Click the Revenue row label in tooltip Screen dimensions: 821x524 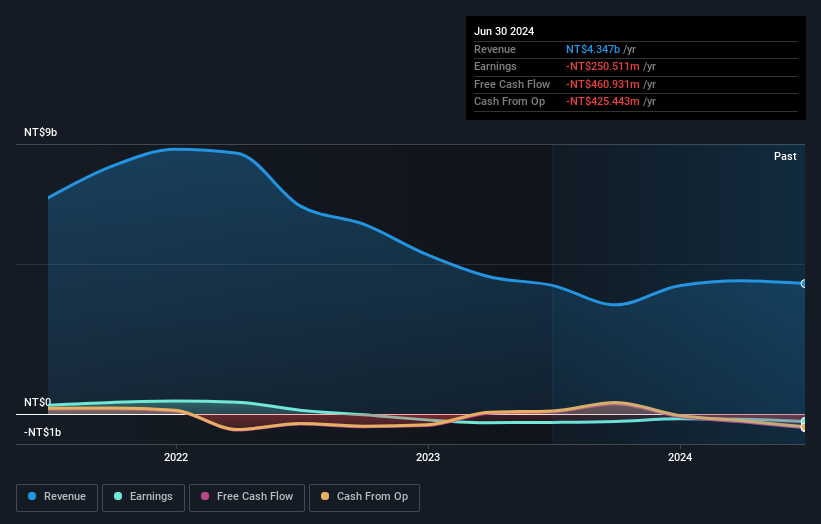[495, 49]
